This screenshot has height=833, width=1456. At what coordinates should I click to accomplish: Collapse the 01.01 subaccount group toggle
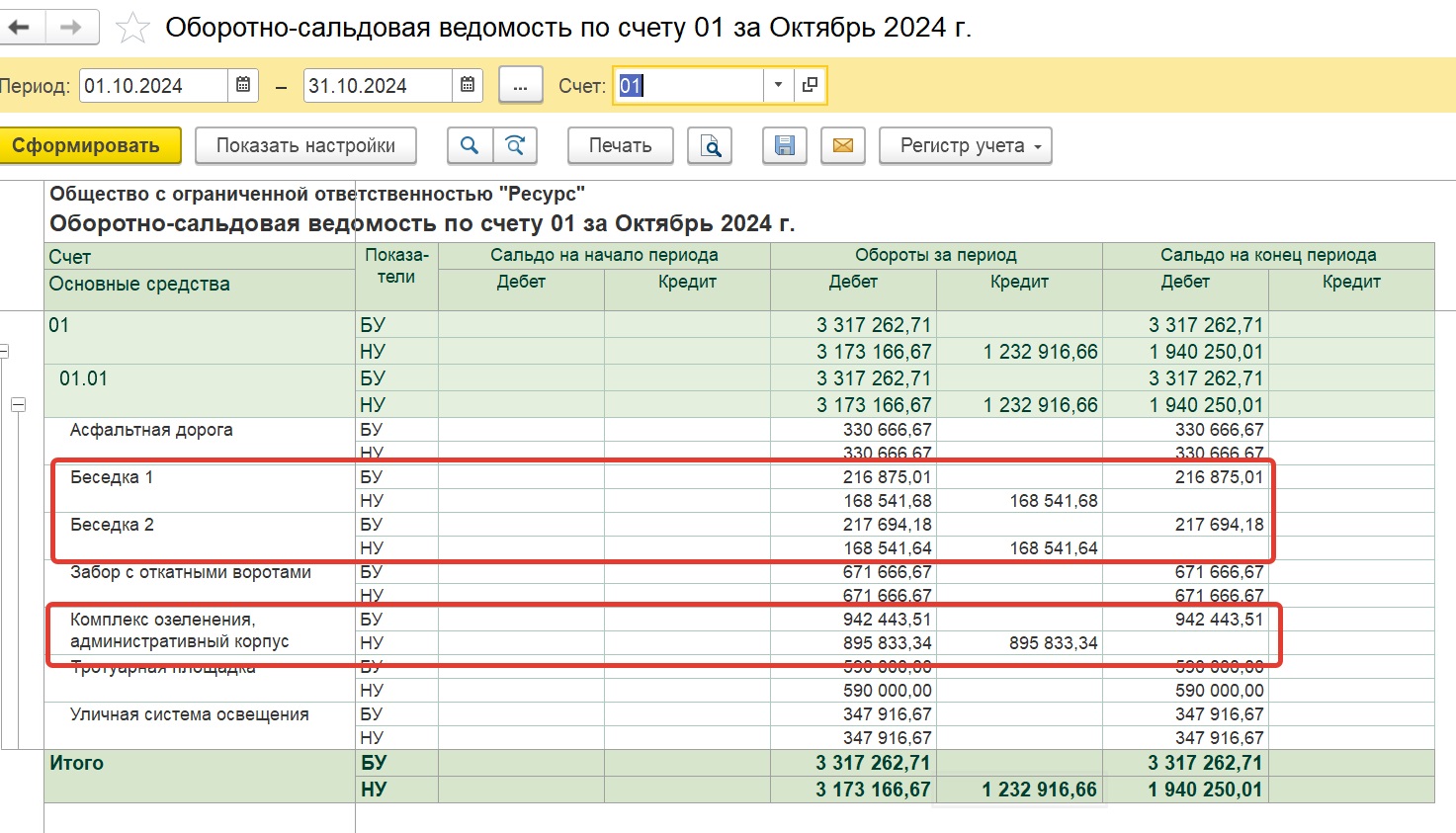click(x=18, y=404)
